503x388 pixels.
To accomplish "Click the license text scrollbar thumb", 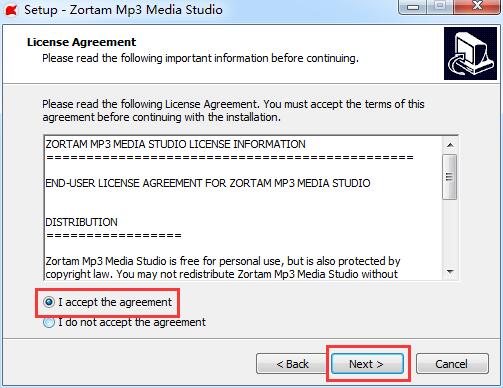I will pos(450,177).
